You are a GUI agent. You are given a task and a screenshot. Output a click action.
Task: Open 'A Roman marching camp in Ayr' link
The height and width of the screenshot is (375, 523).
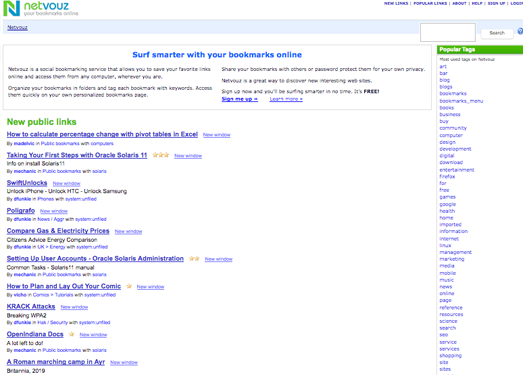click(x=56, y=362)
